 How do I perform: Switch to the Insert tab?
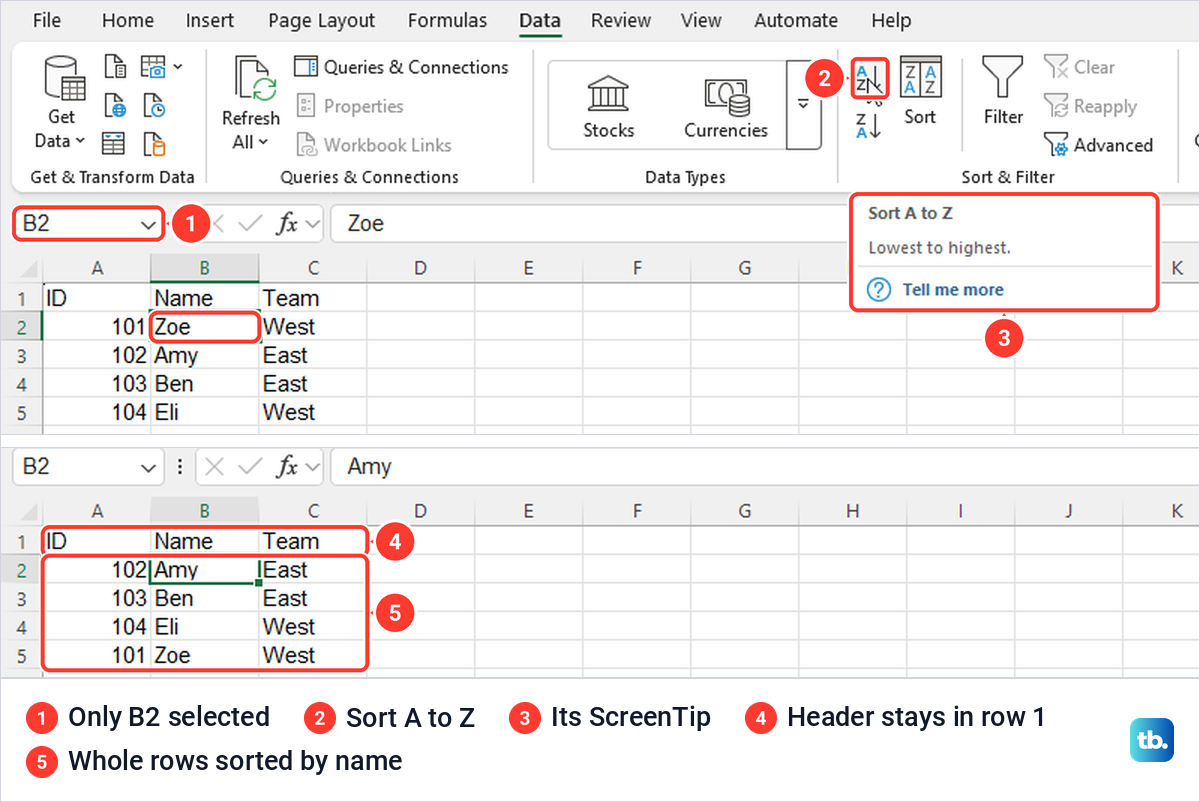click(210, 20)
